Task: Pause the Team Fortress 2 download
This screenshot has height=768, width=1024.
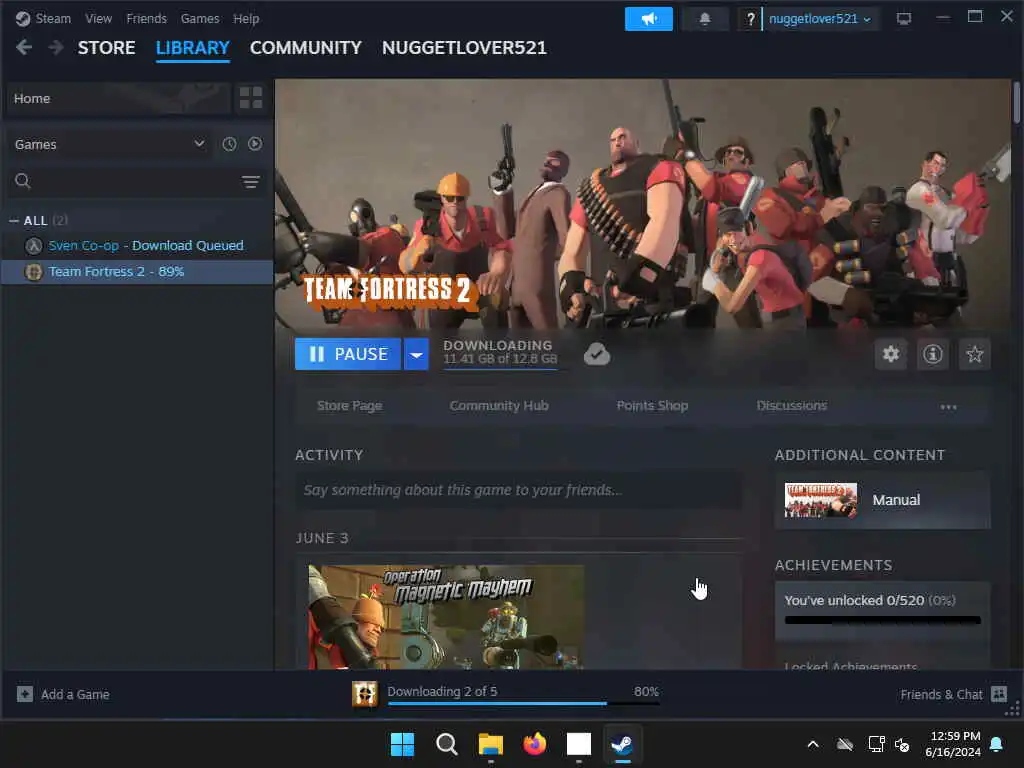Action: click(348, 354)
